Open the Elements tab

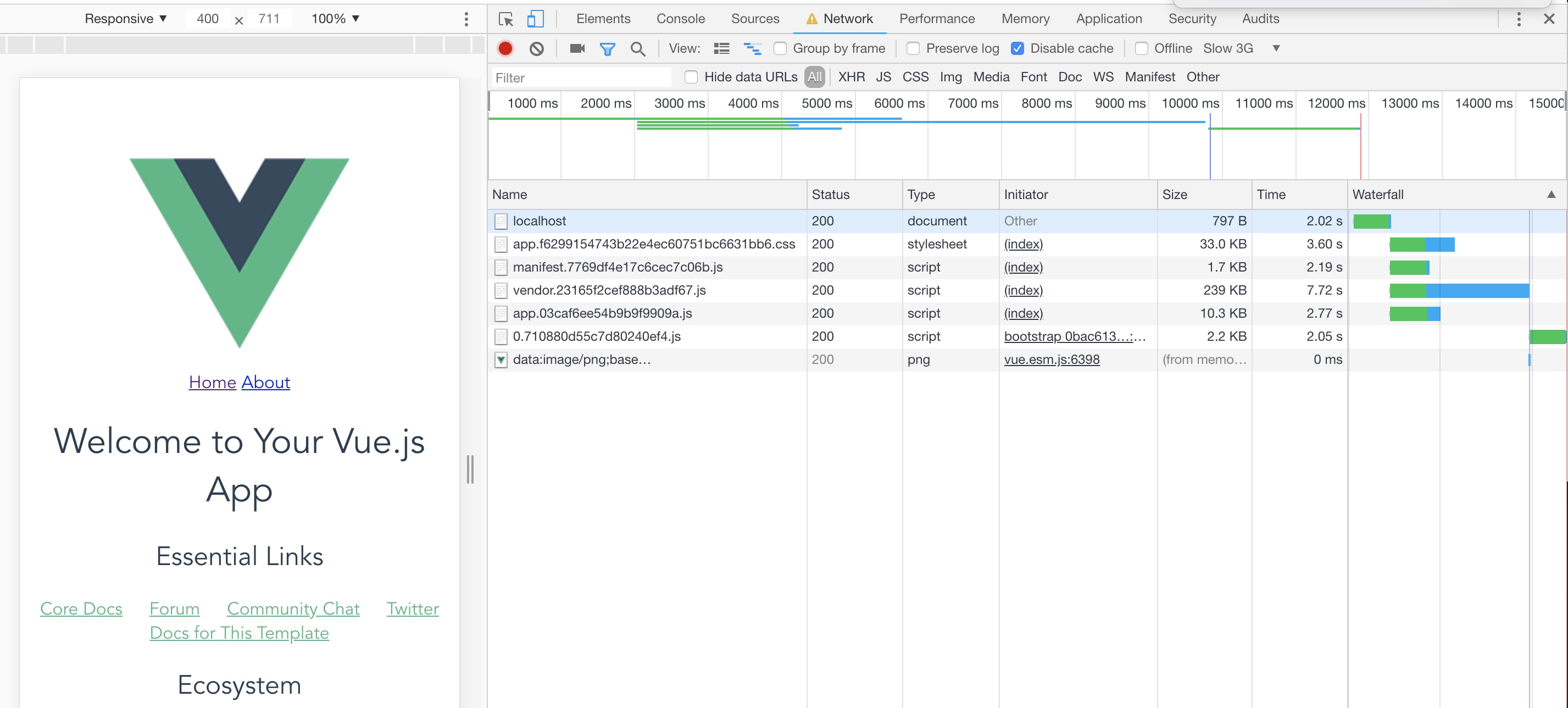pos(603,19)
